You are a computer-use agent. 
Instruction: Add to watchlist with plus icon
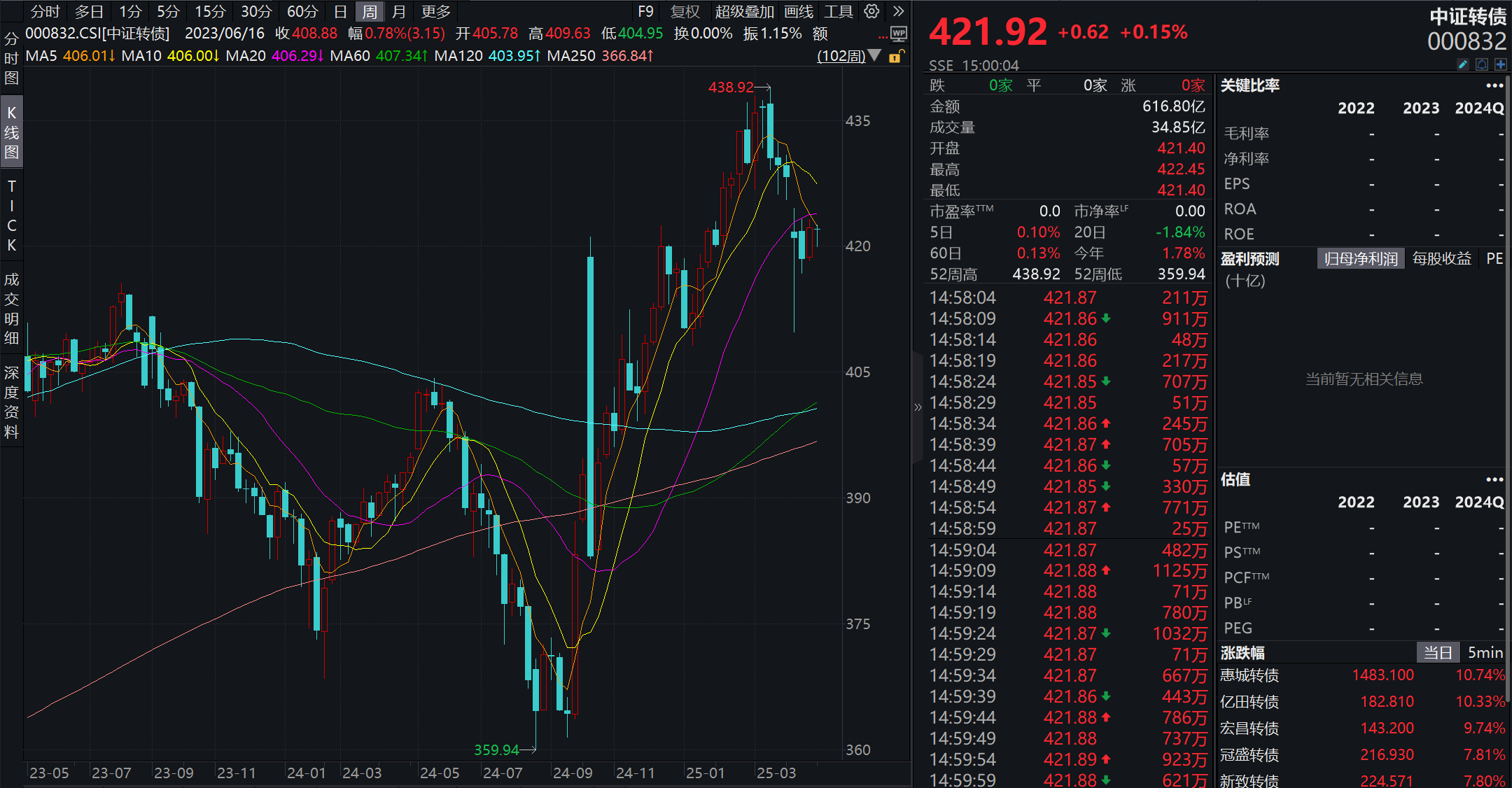[1500, 64]
